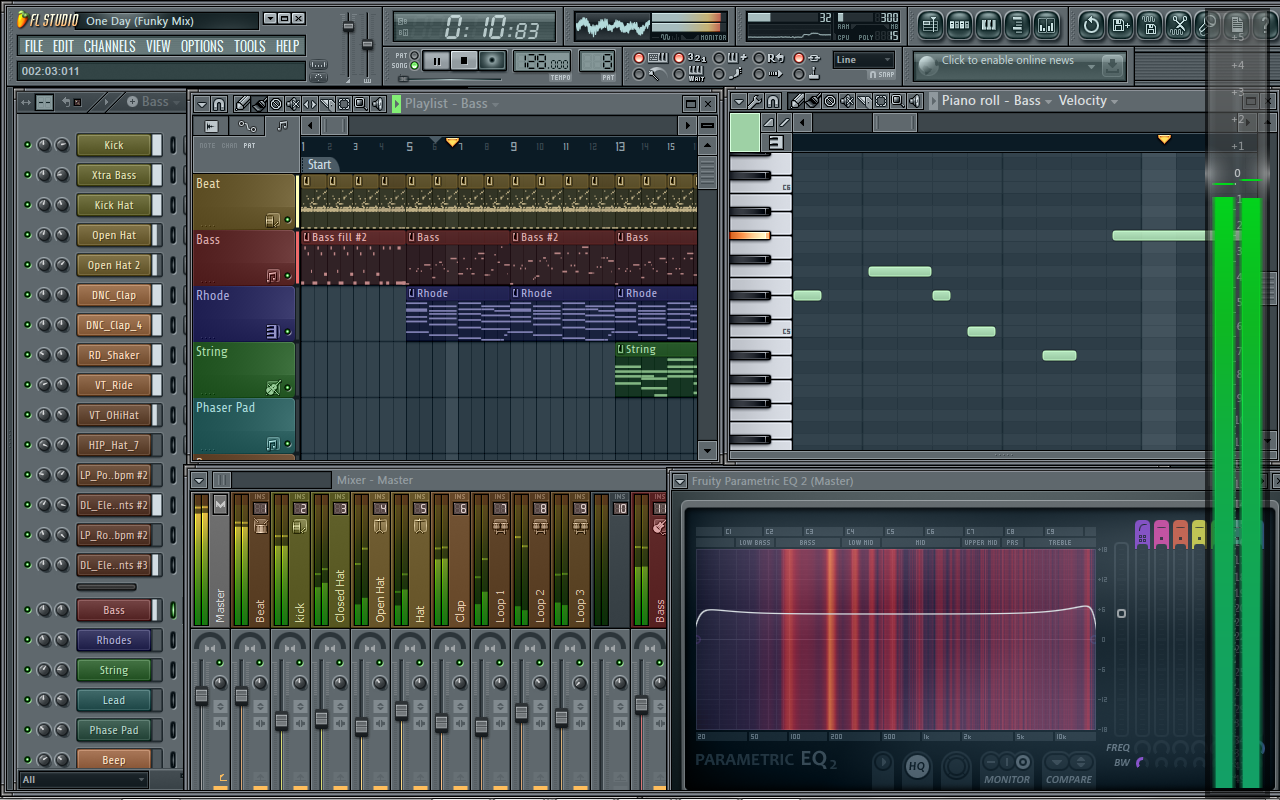Open the step sequencer shortcut icon
1280x800 pixels.
click(958, 24)
